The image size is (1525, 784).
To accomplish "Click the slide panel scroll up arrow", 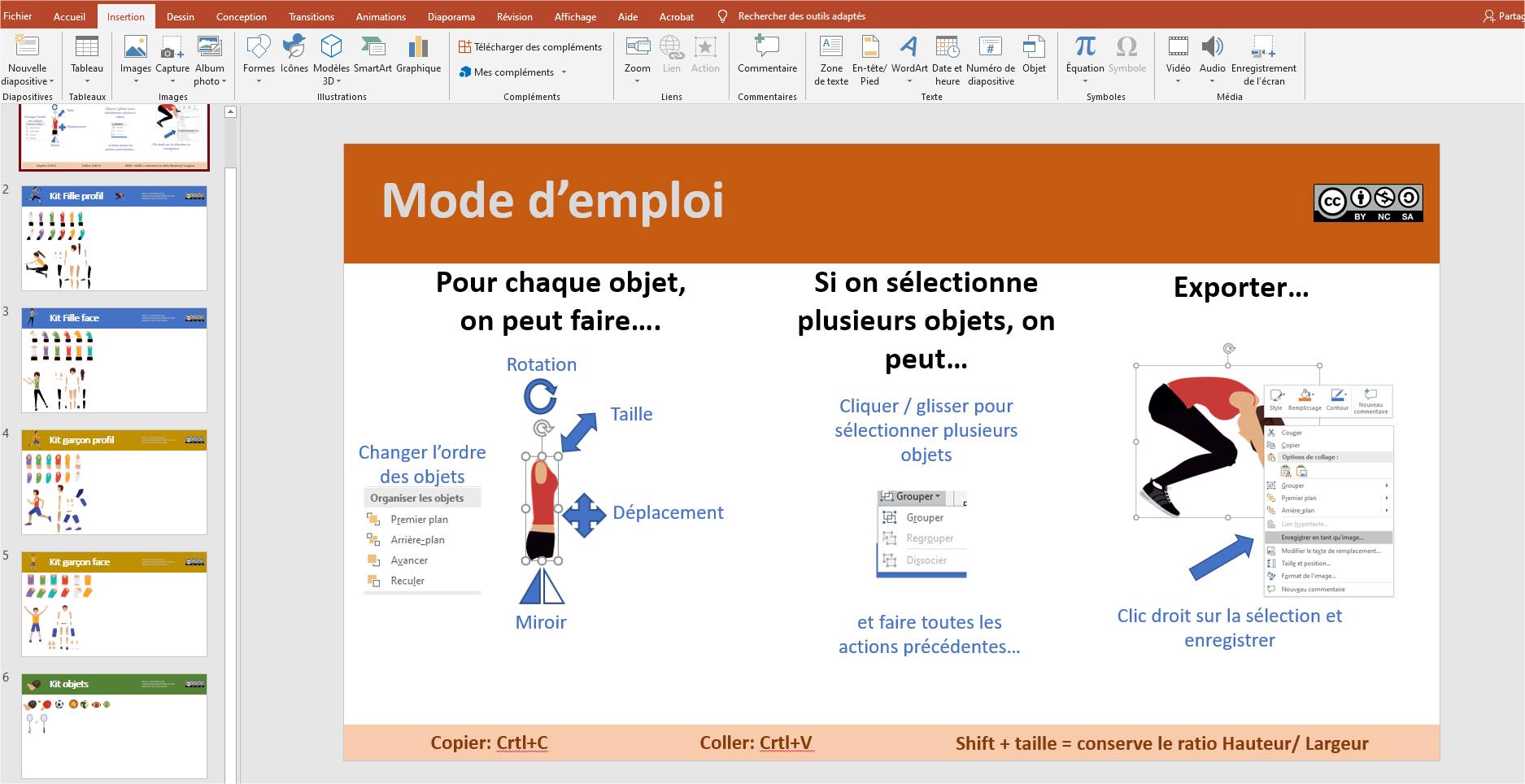I will click(x=230, y=112).
